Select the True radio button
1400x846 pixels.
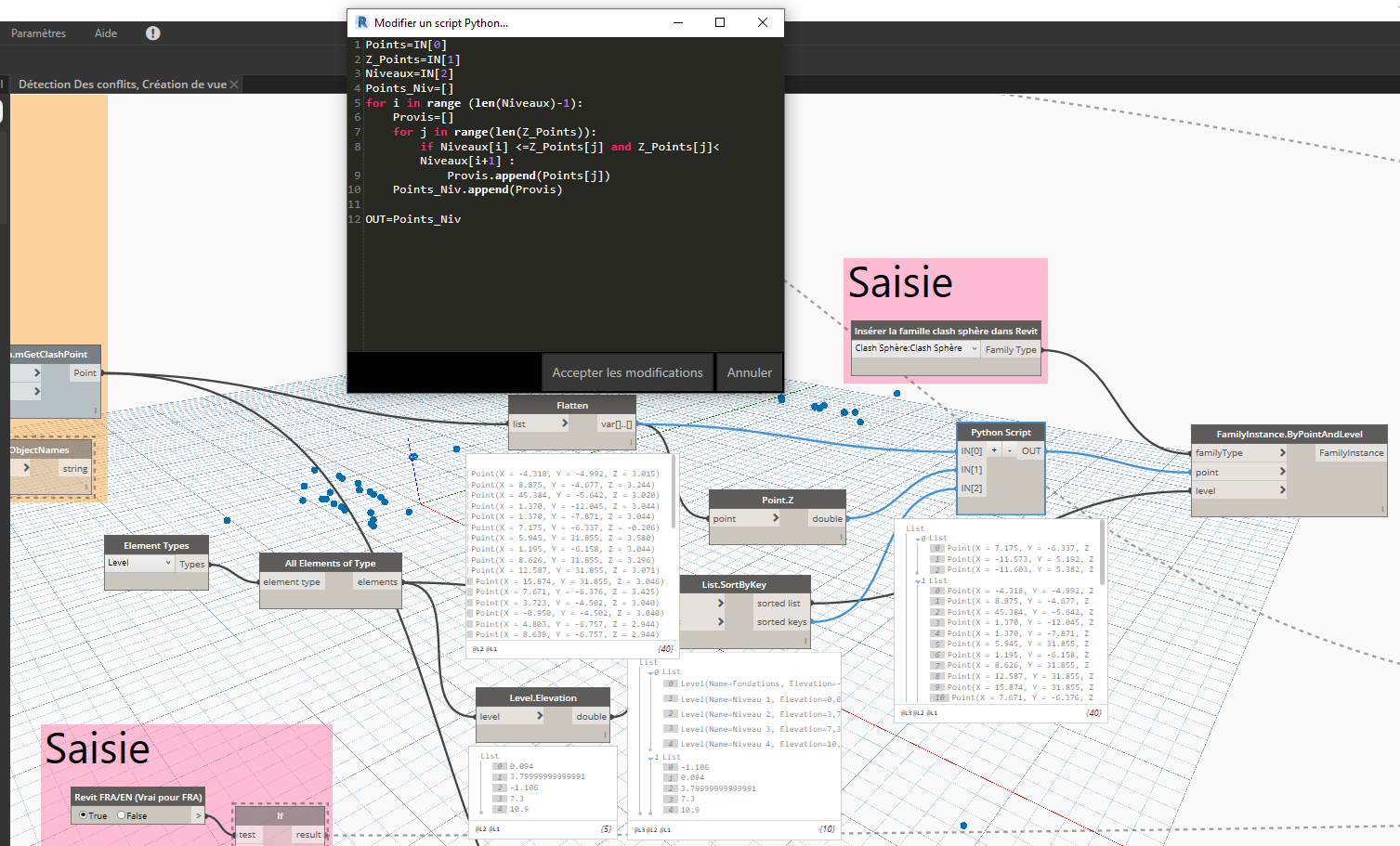click(84, 815)
